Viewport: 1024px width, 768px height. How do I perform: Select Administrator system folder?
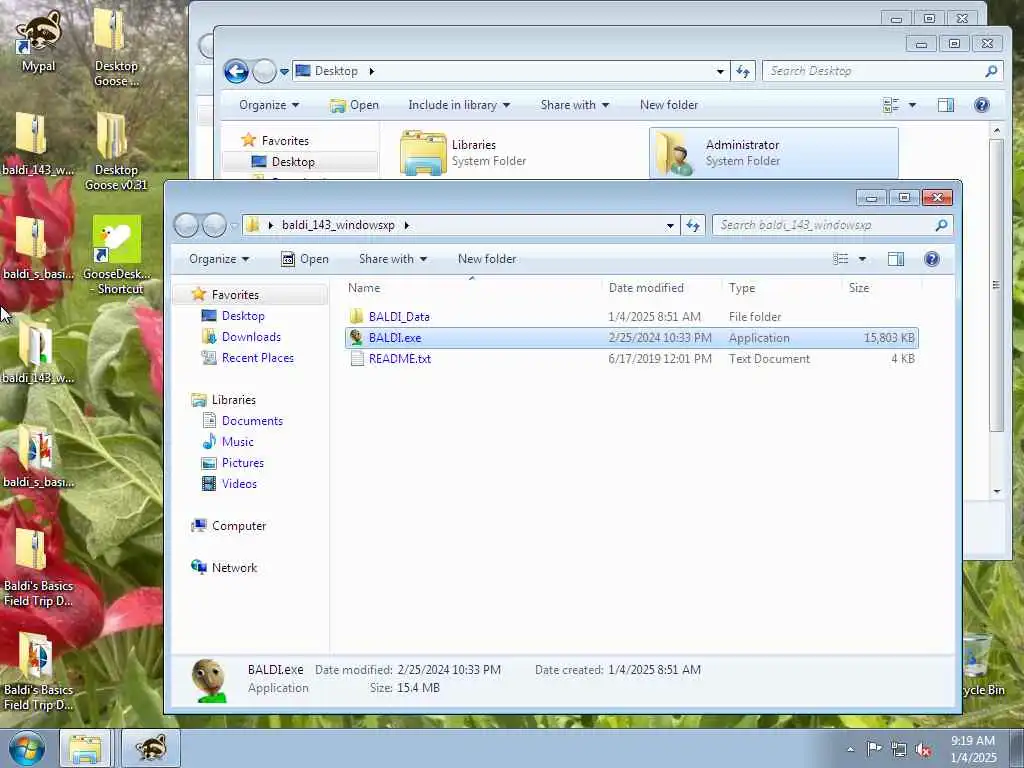click(x=773, y=153)
